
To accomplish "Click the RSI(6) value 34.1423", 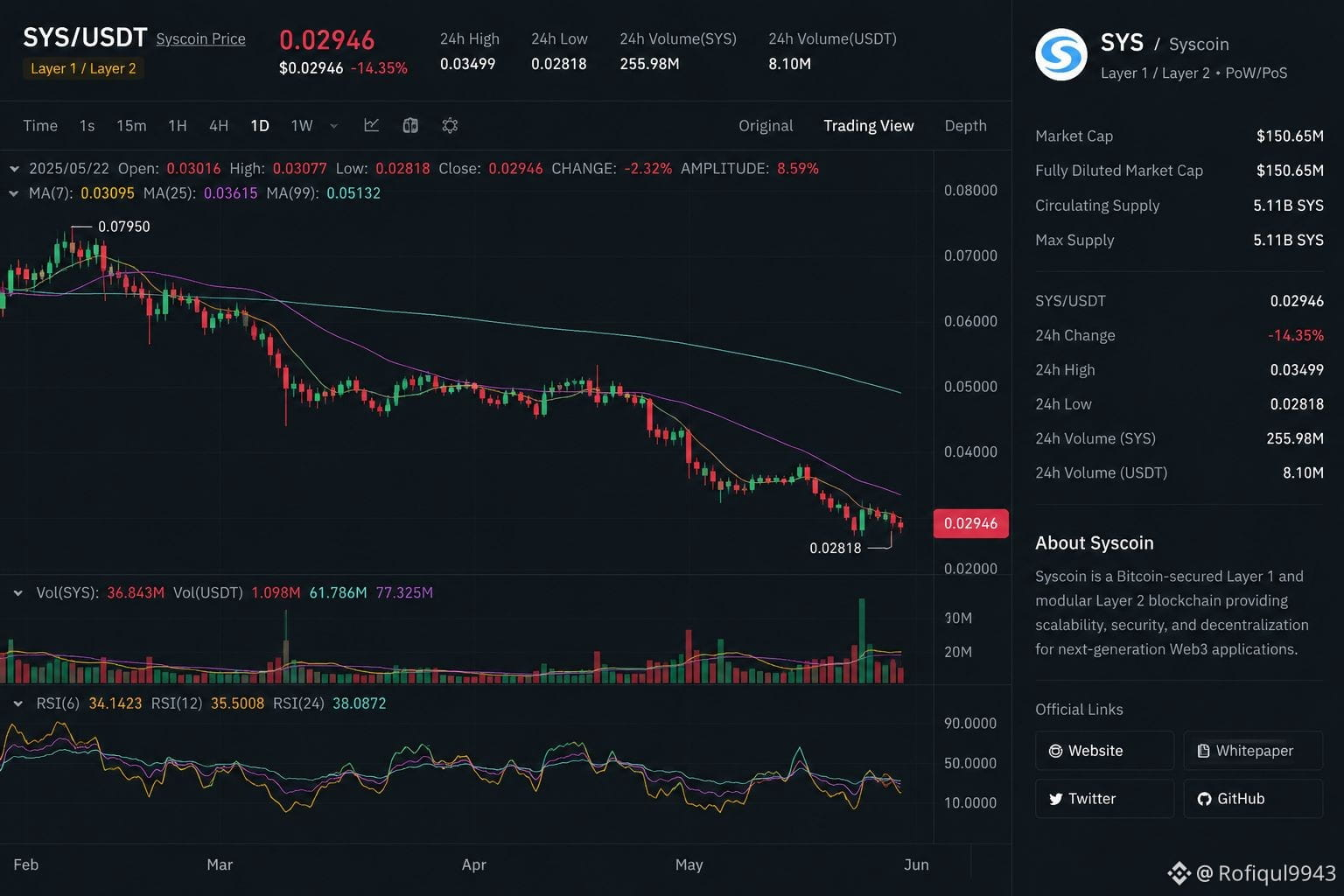I will point(115,703).
